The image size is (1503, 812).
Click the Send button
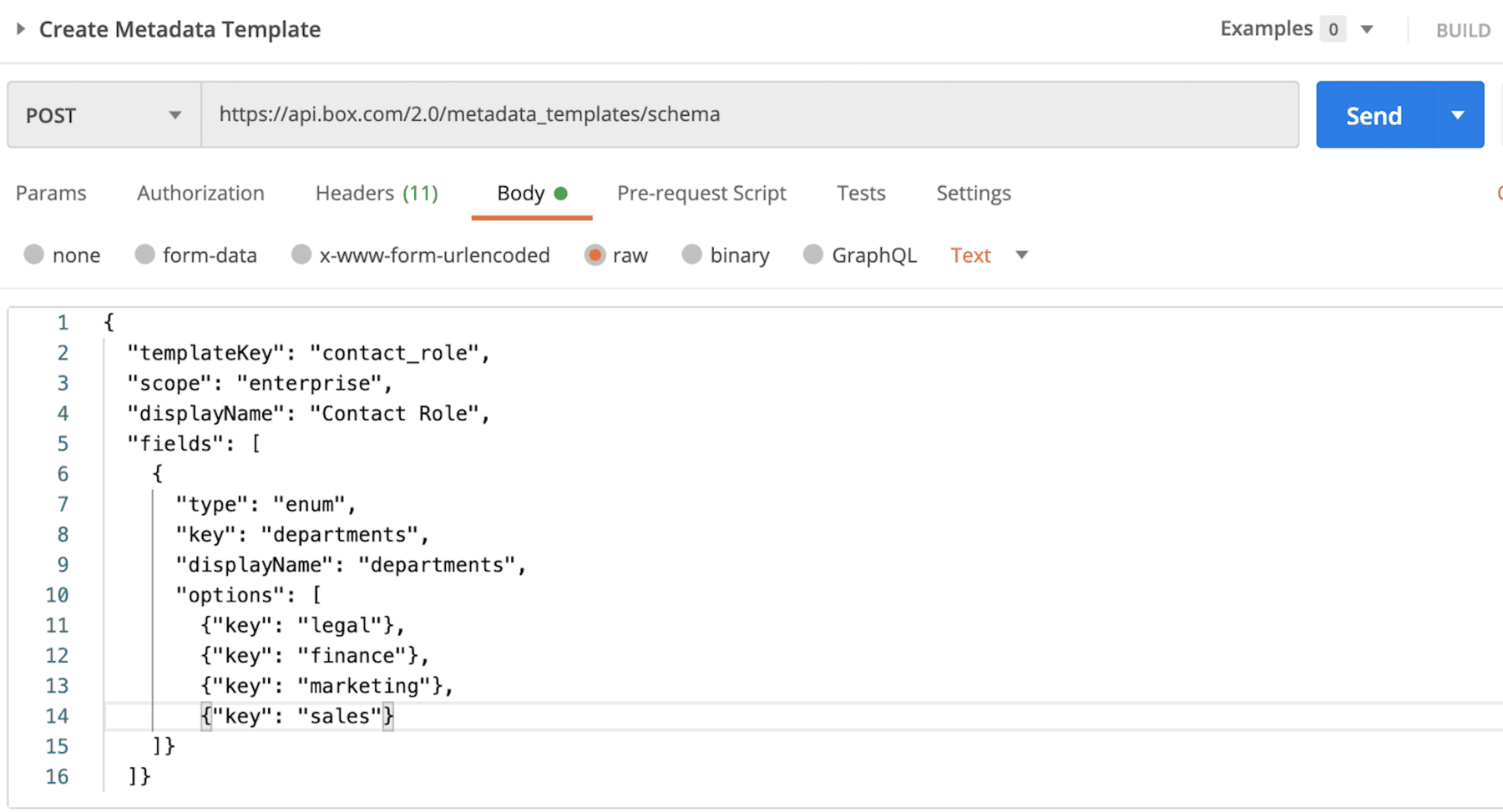point(1374,115)
